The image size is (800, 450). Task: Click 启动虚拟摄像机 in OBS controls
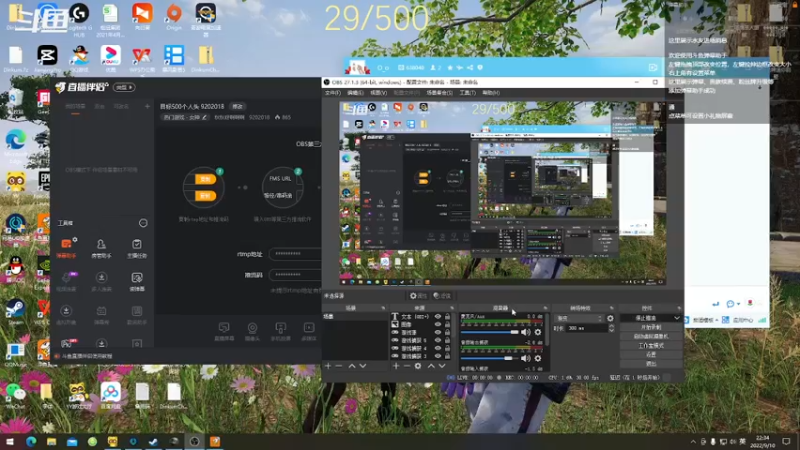pyautogui.click(x=651, y=337)
